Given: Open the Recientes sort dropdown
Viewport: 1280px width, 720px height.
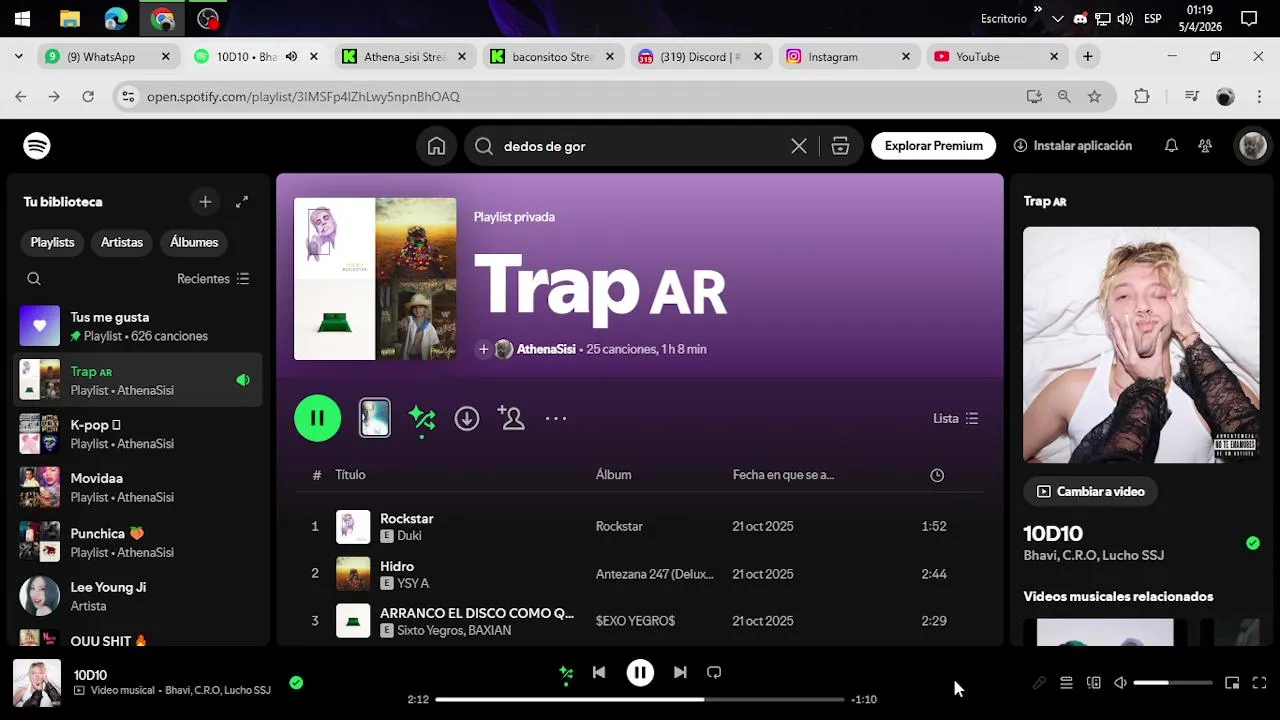Looking at the screenshot, I should pyautogui.click(x=213, y=279).
